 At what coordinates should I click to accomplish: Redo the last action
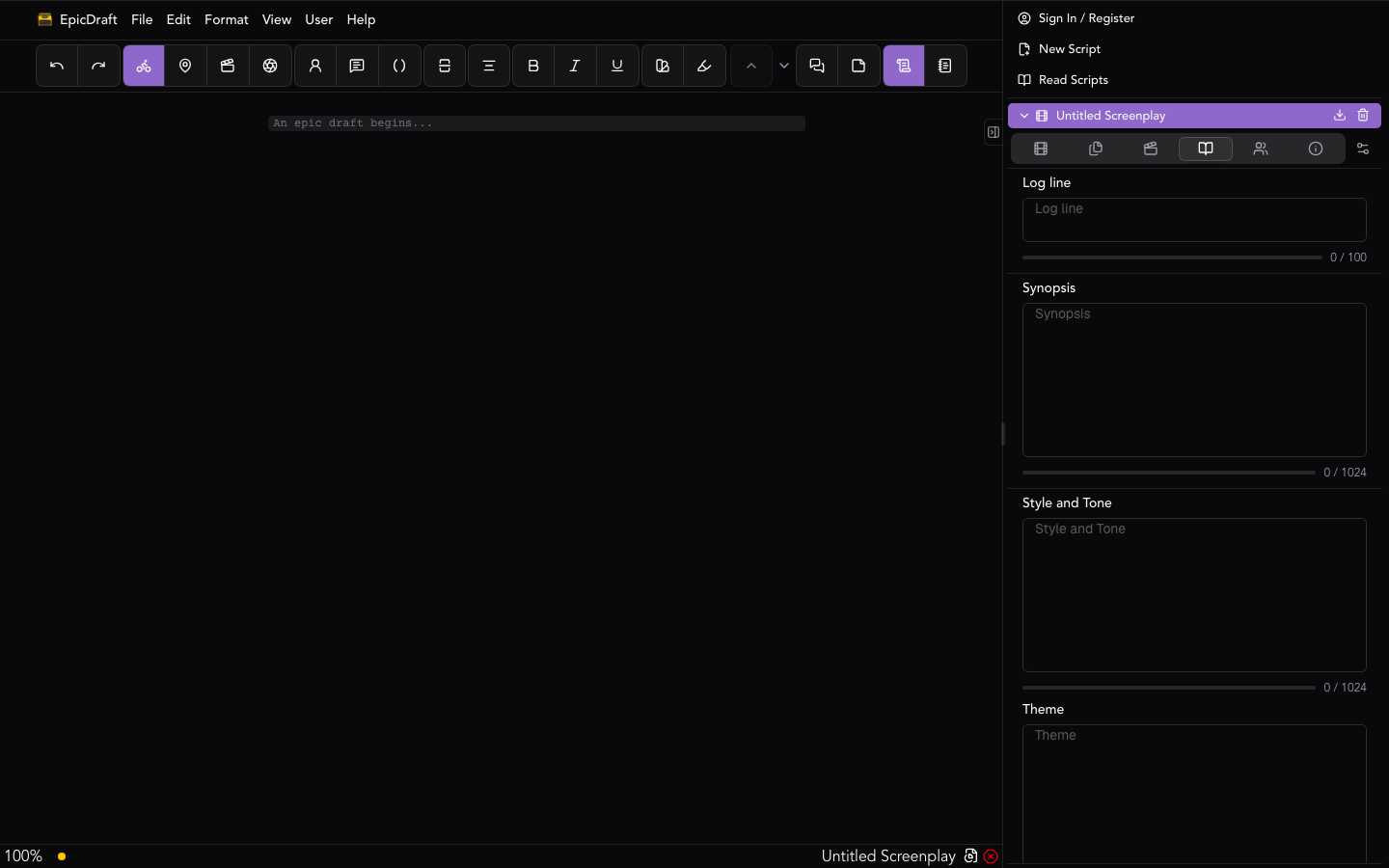[98, 66]
